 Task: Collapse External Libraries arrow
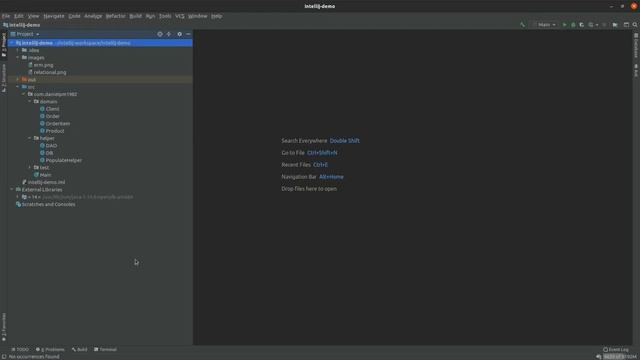[x=12, y=190]
